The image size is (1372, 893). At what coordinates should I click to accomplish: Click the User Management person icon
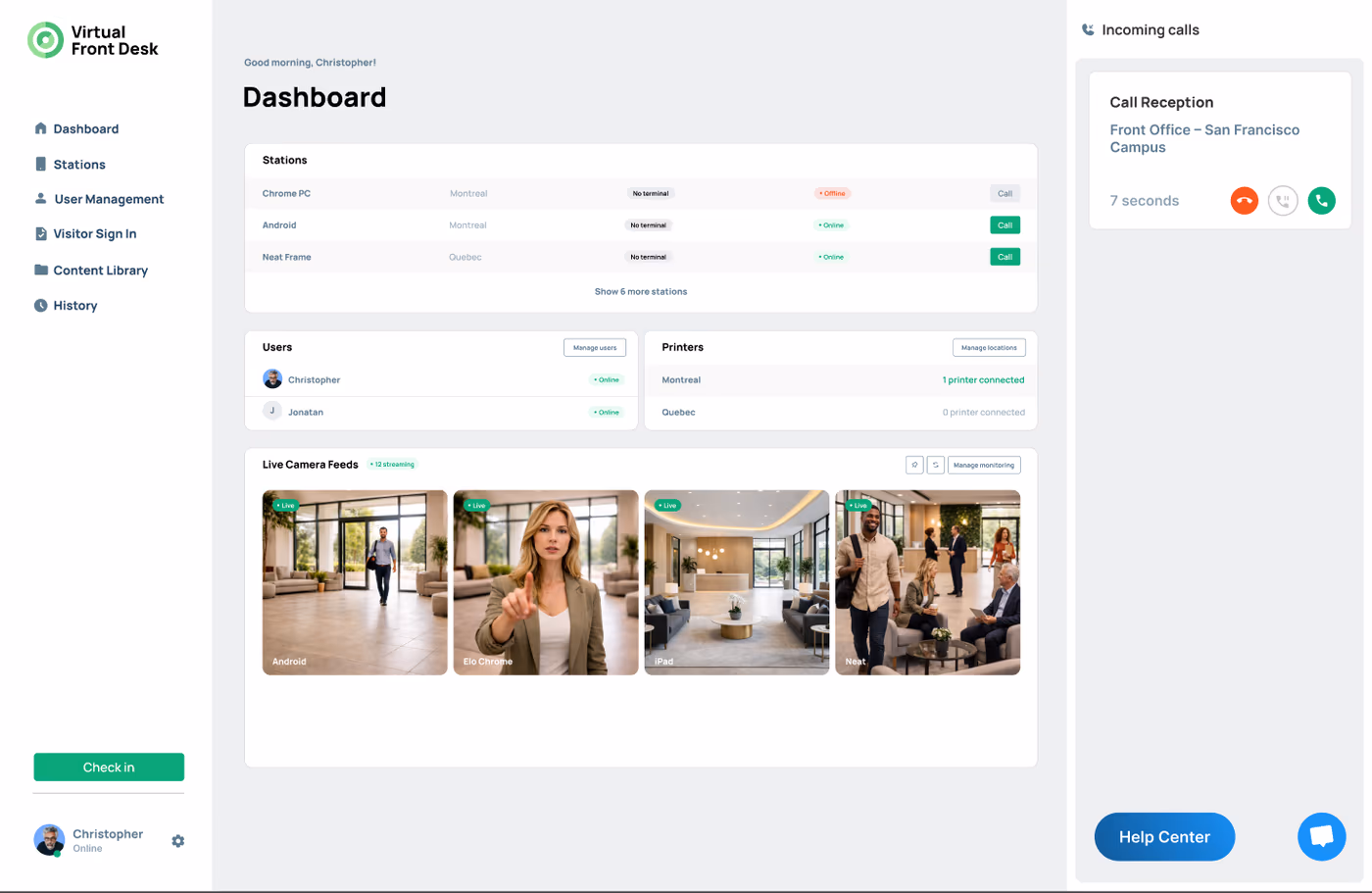pyautogui.click(x=40, y=198)
